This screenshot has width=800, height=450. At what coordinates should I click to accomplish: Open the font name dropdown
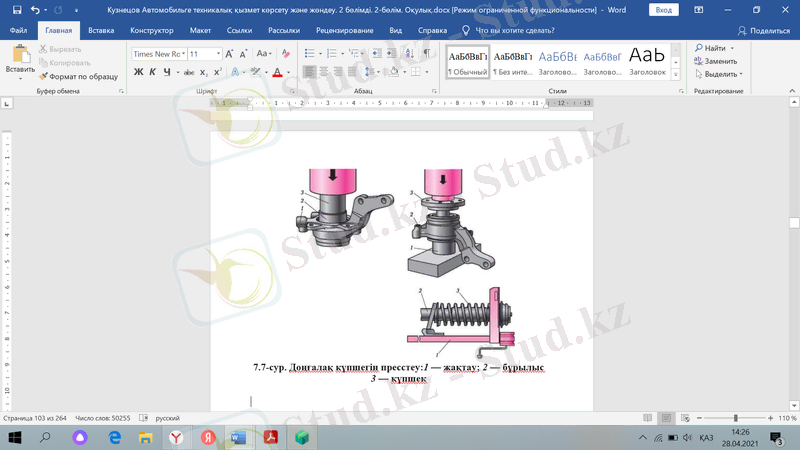[x=184, y=54]
